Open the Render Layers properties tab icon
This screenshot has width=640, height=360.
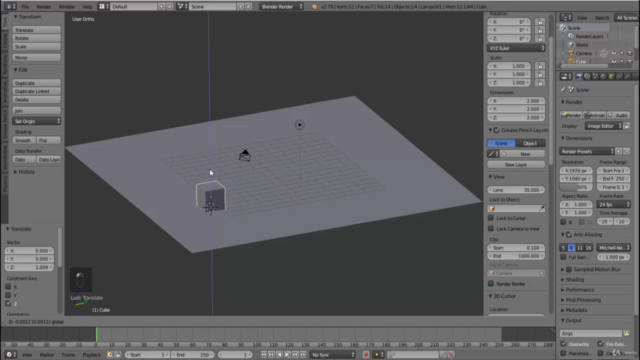click(587, 76)
